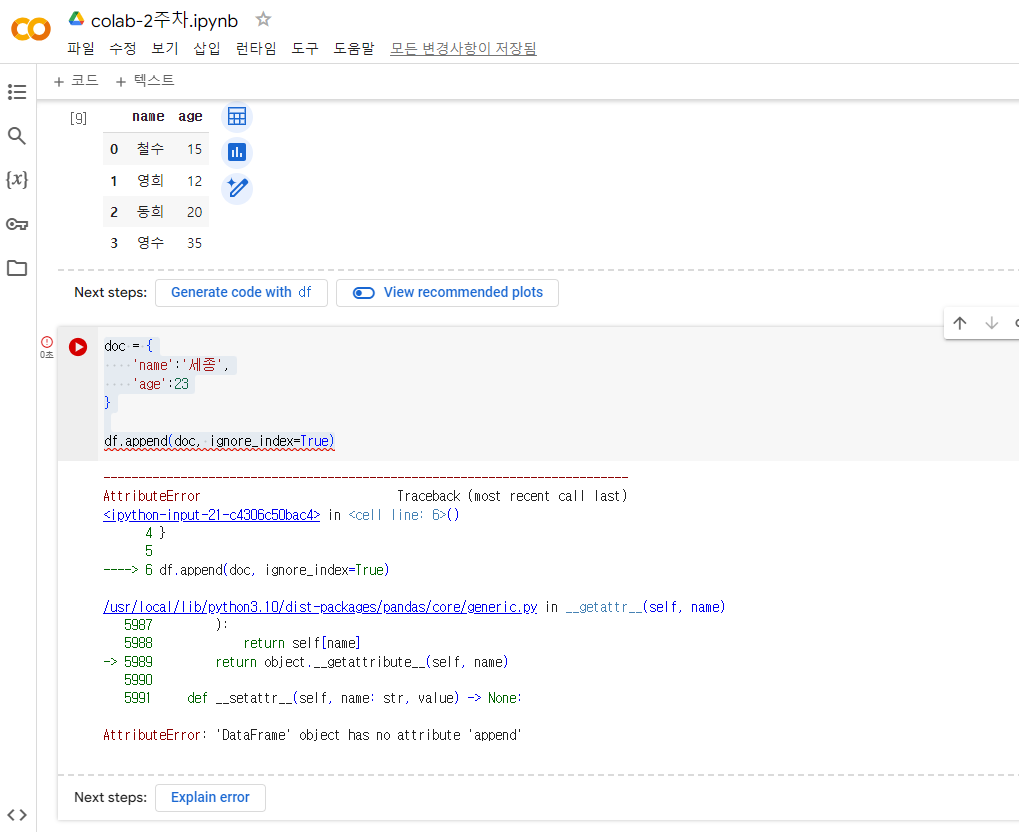Open the ipython-input-21 traceback link
Image resolution: width=1019 pixels, height=832 pixels.
tap(212, 515)
